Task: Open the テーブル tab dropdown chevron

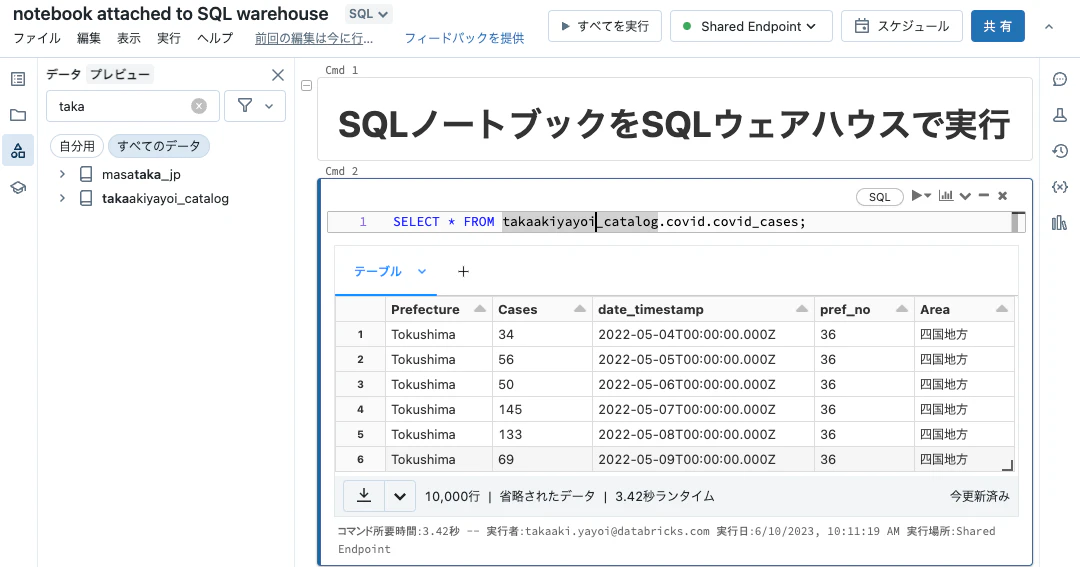Action: pyautogui.click(x=422, y=271)
